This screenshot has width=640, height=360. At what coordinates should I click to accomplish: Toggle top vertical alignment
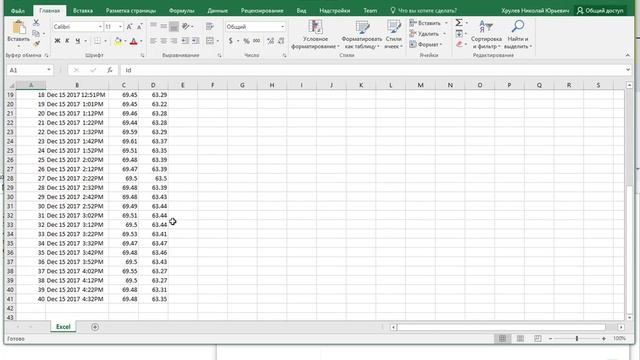pos(153,27)
